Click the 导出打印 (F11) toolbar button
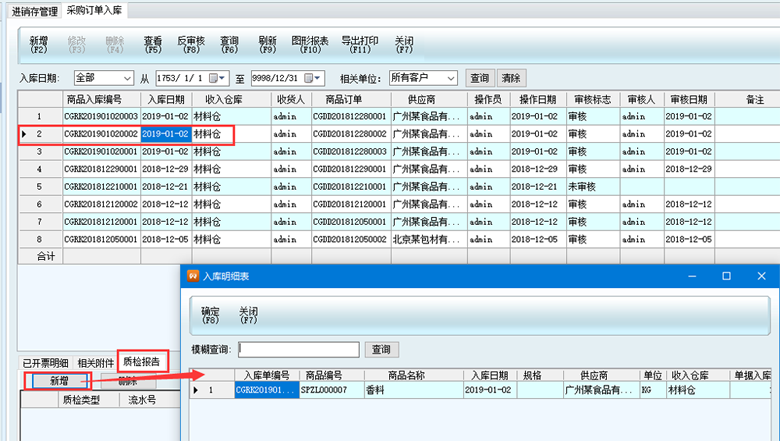Image resolution: width=780 pixels, height=441 pixels. click(x=361, y=45)
